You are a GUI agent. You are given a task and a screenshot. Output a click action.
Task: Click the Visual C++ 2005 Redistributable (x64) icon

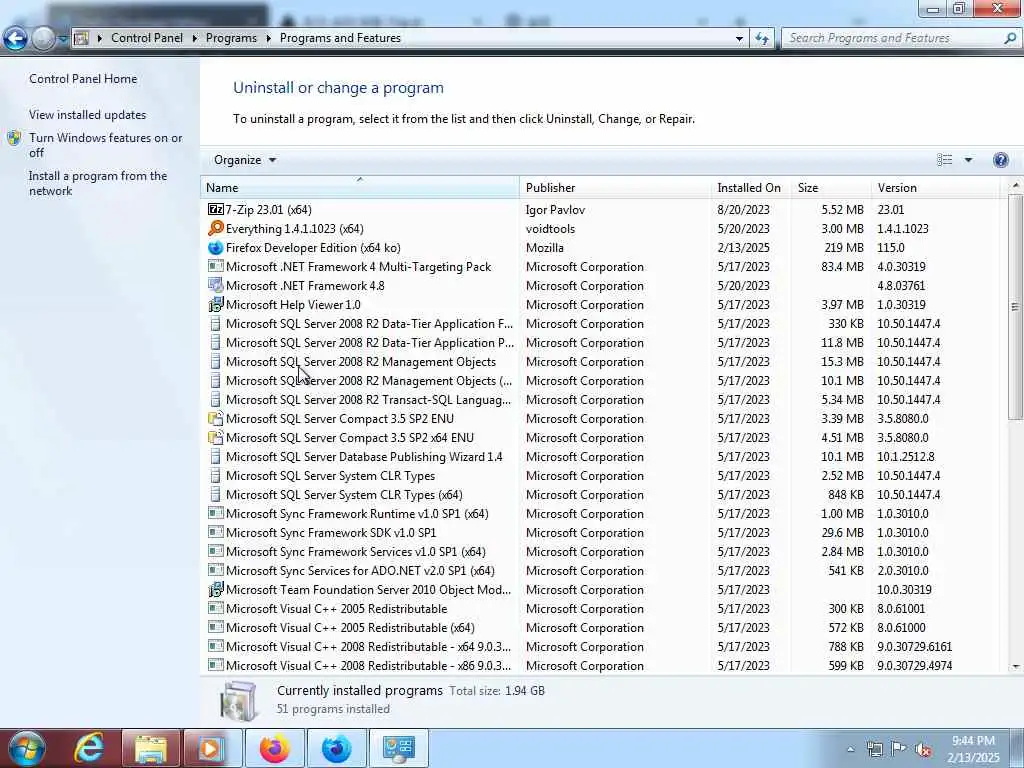tap(216, 627)
